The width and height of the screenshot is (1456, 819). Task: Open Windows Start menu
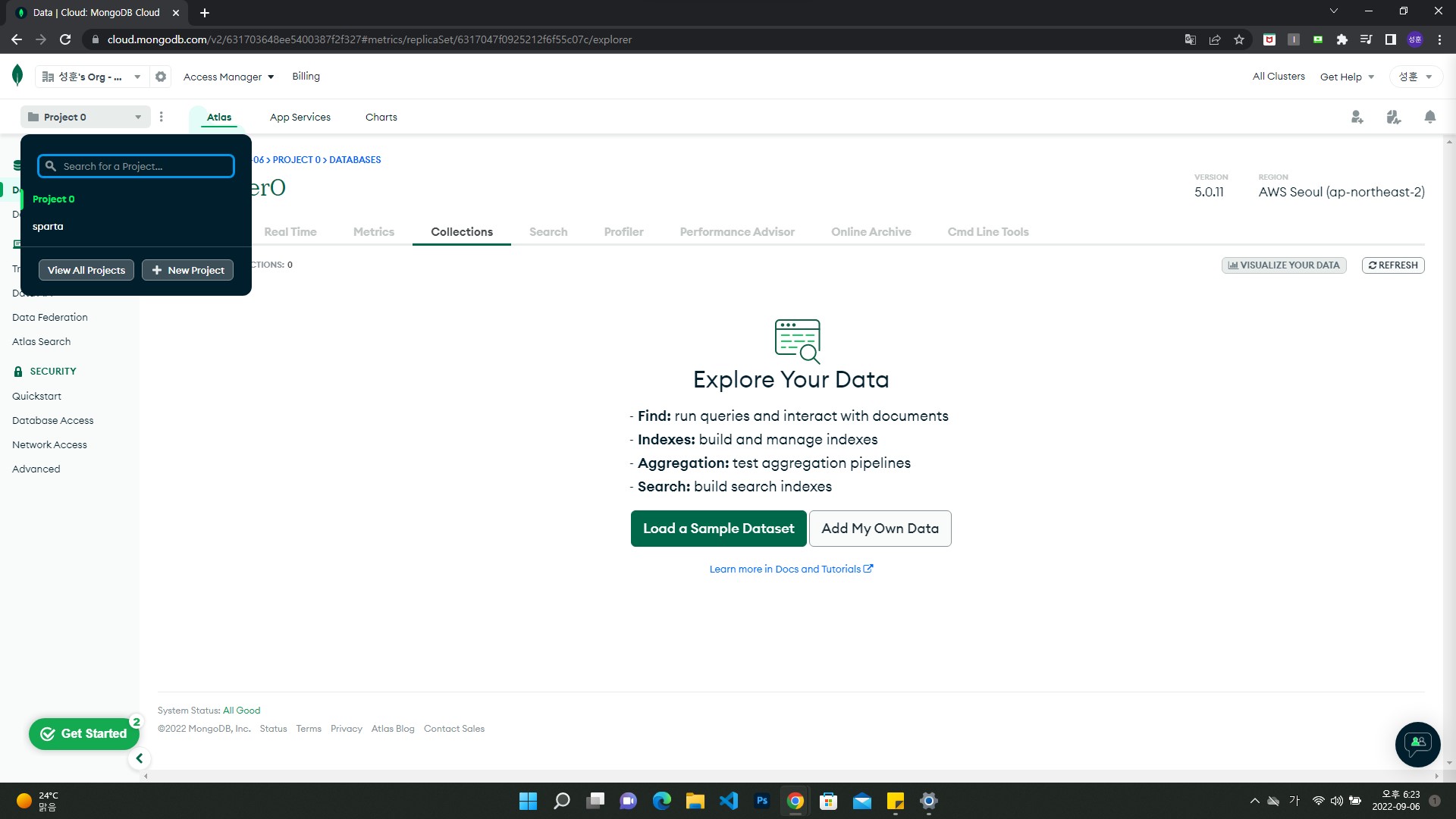(x=528, y=801)
